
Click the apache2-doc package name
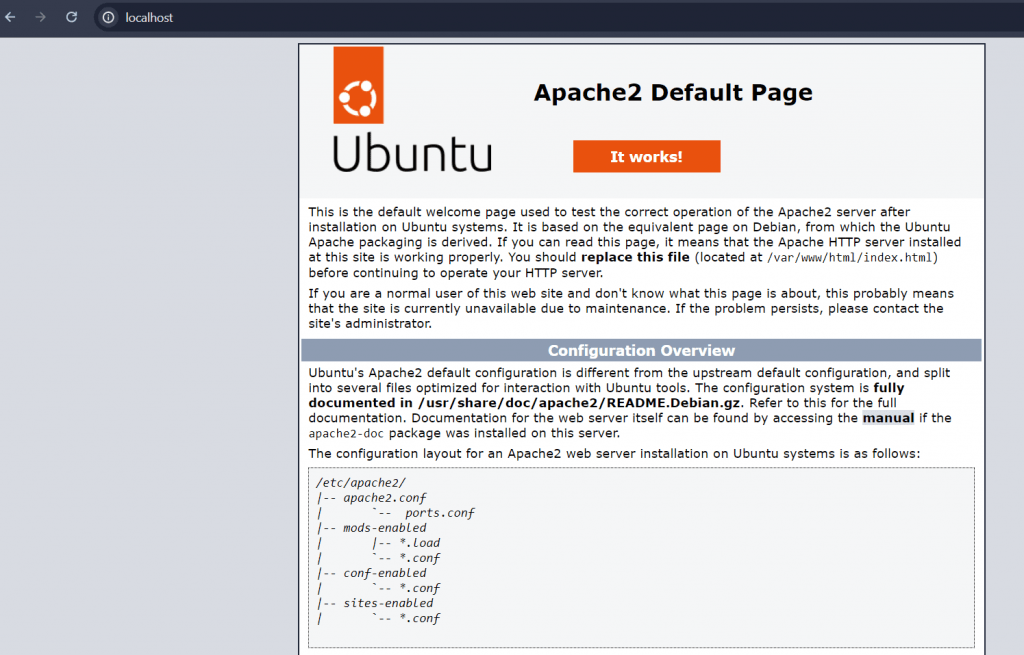click(x=346, y=434)
